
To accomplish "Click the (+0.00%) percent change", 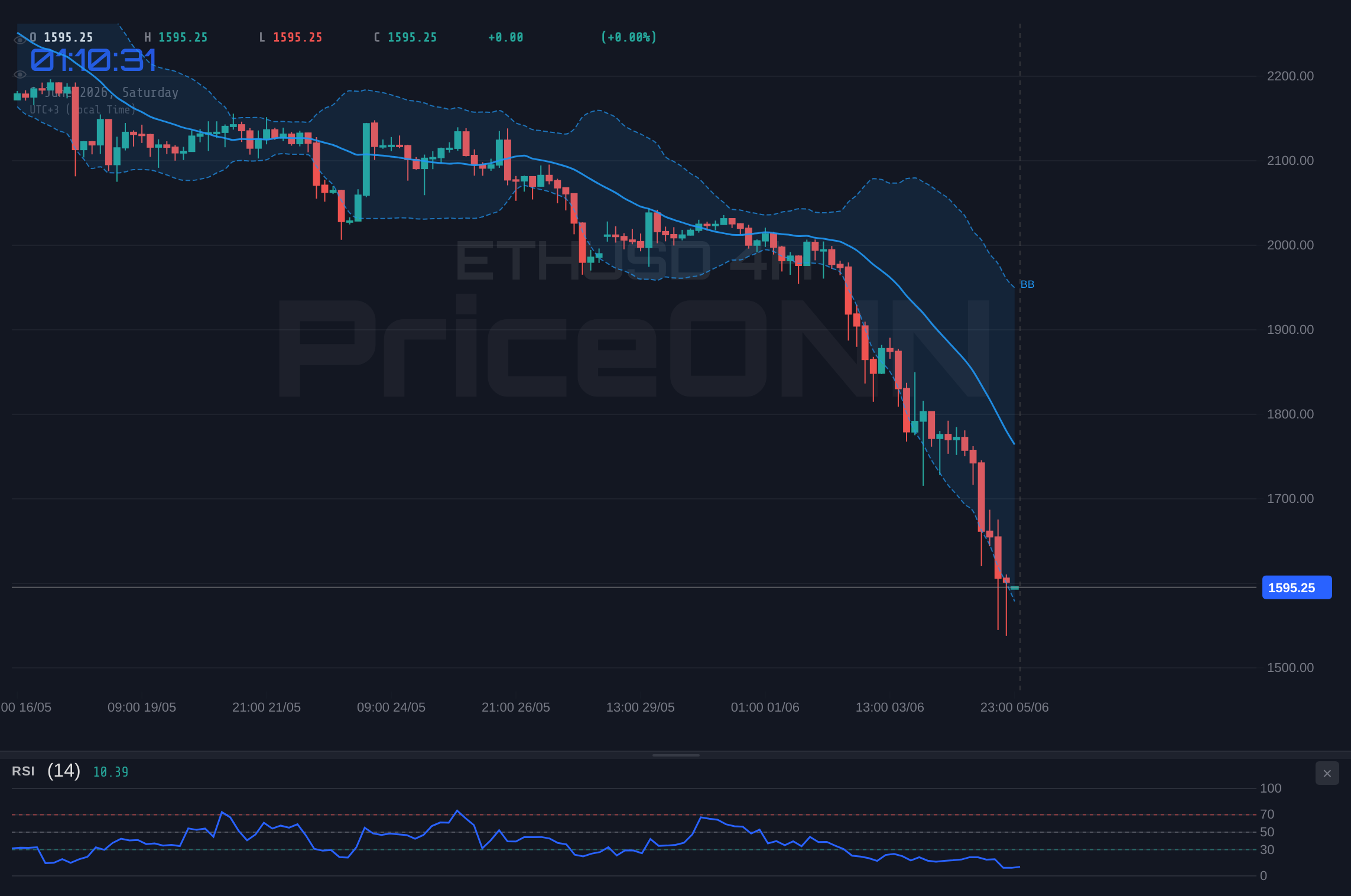I will [x=629, y=37].
